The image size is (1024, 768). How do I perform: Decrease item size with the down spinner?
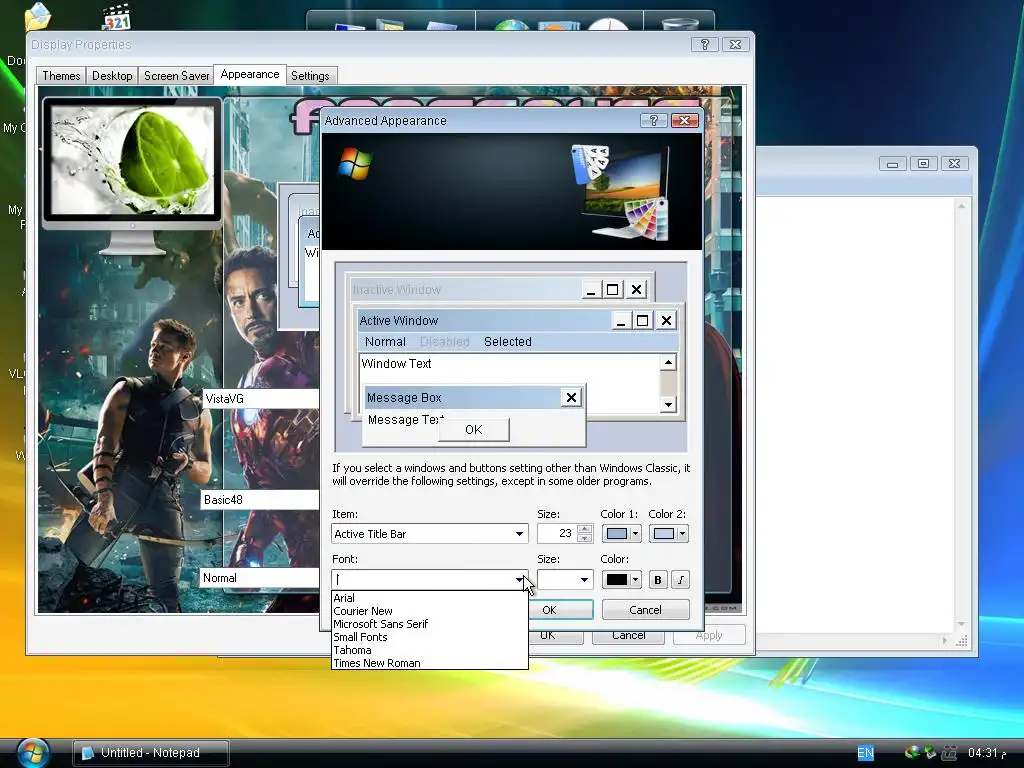pyautogui.click(x=584, y=538)
